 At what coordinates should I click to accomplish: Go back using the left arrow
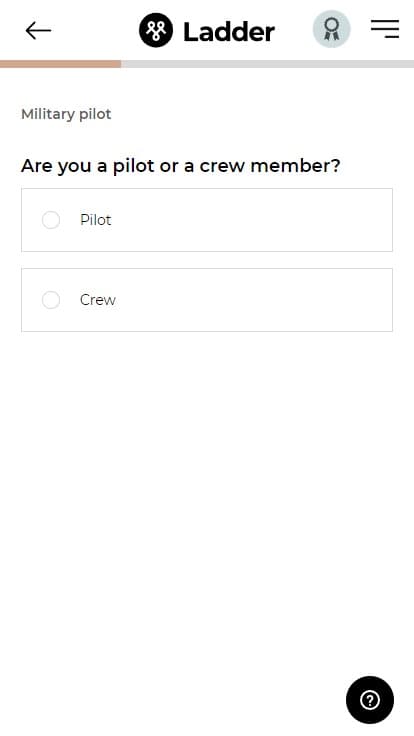[x=38, y=31]
